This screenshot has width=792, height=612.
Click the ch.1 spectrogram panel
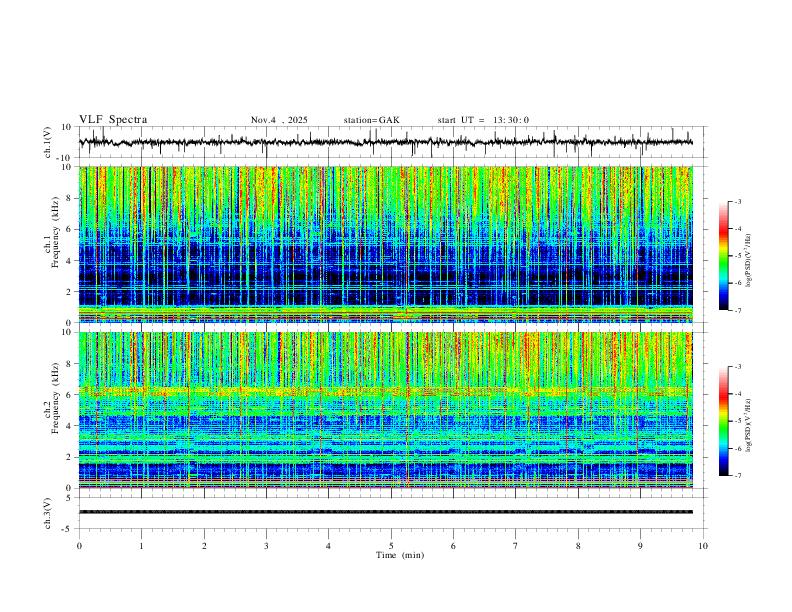pyautogui.click(x=385, y=244)
